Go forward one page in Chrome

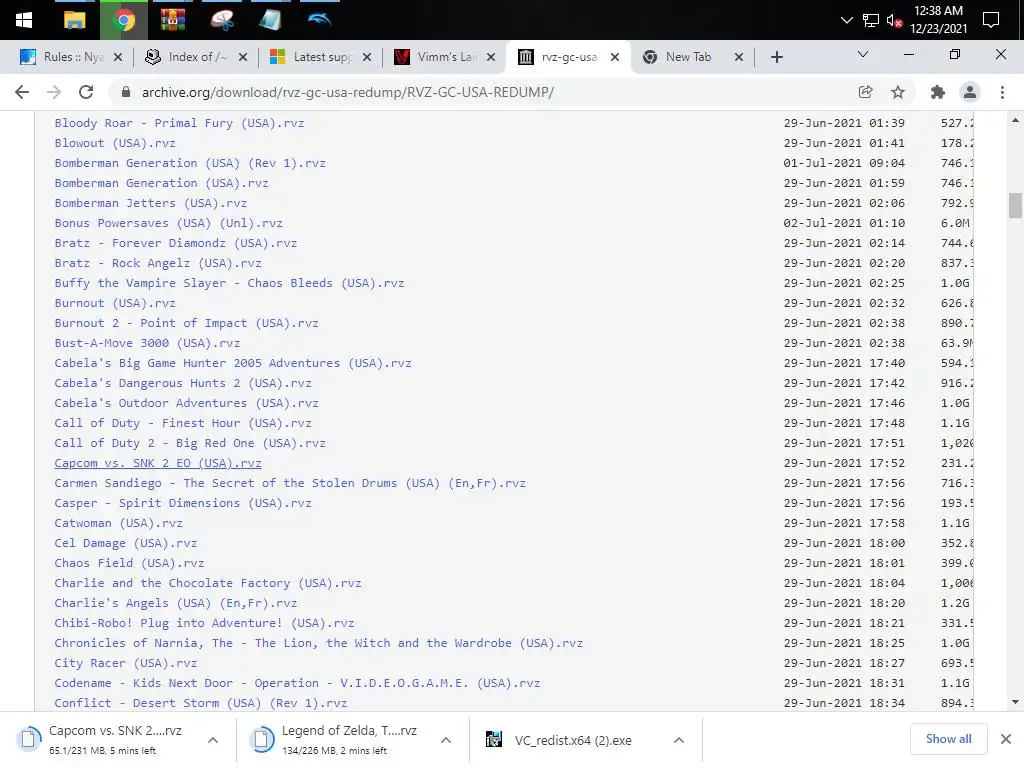(x=54, y=92)
